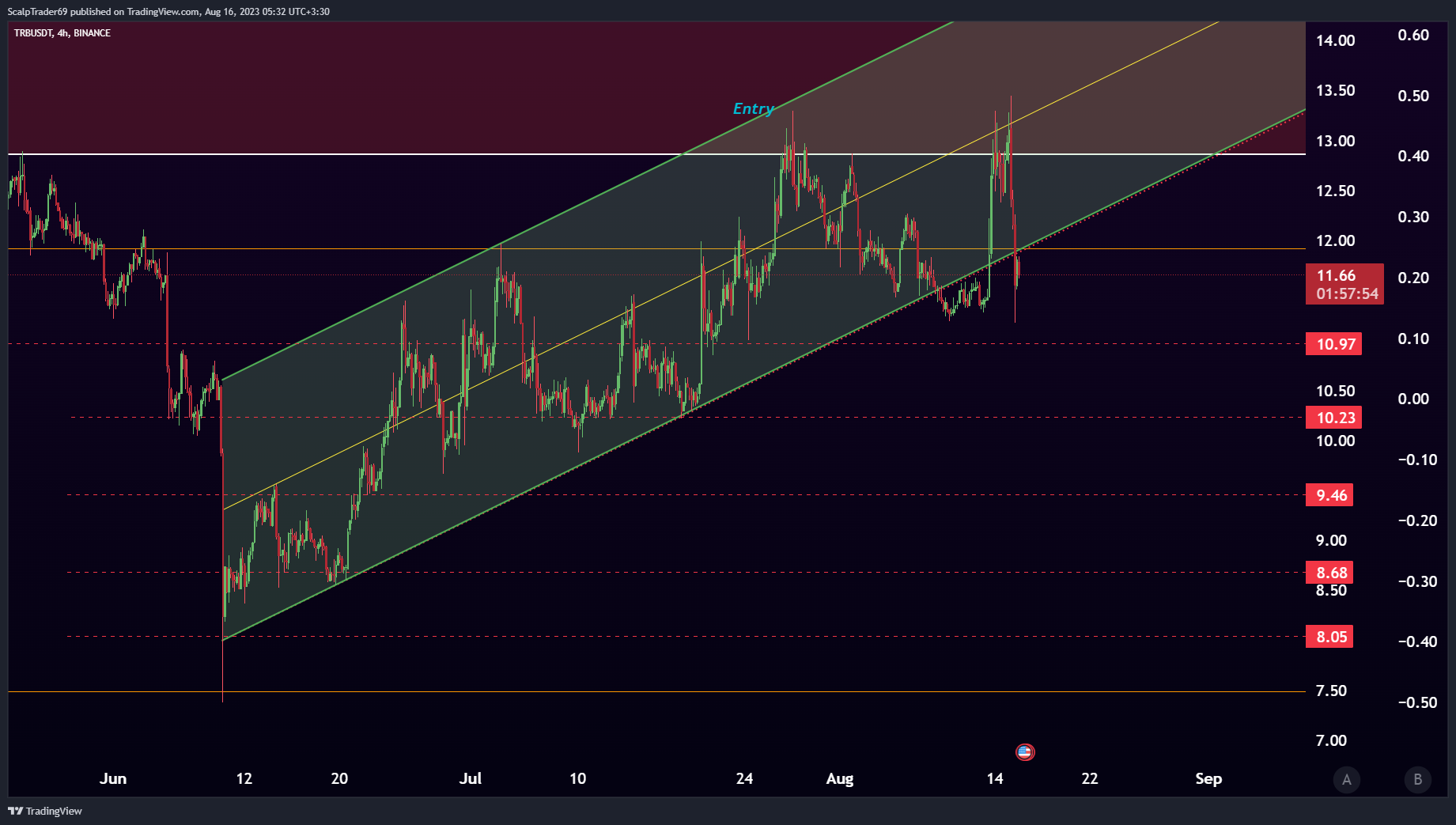Viewport: 1456px width, 825px height.
Task: Click the Entry annotation text
Action: coord(754,108)
